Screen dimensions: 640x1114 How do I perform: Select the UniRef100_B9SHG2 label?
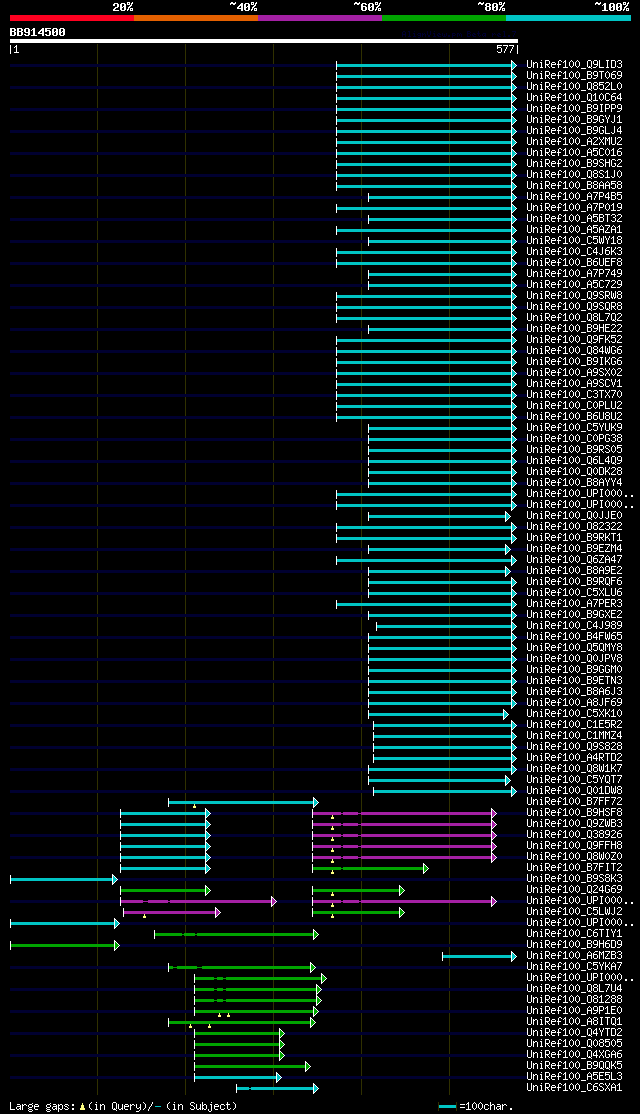click(x=575, y=163)
